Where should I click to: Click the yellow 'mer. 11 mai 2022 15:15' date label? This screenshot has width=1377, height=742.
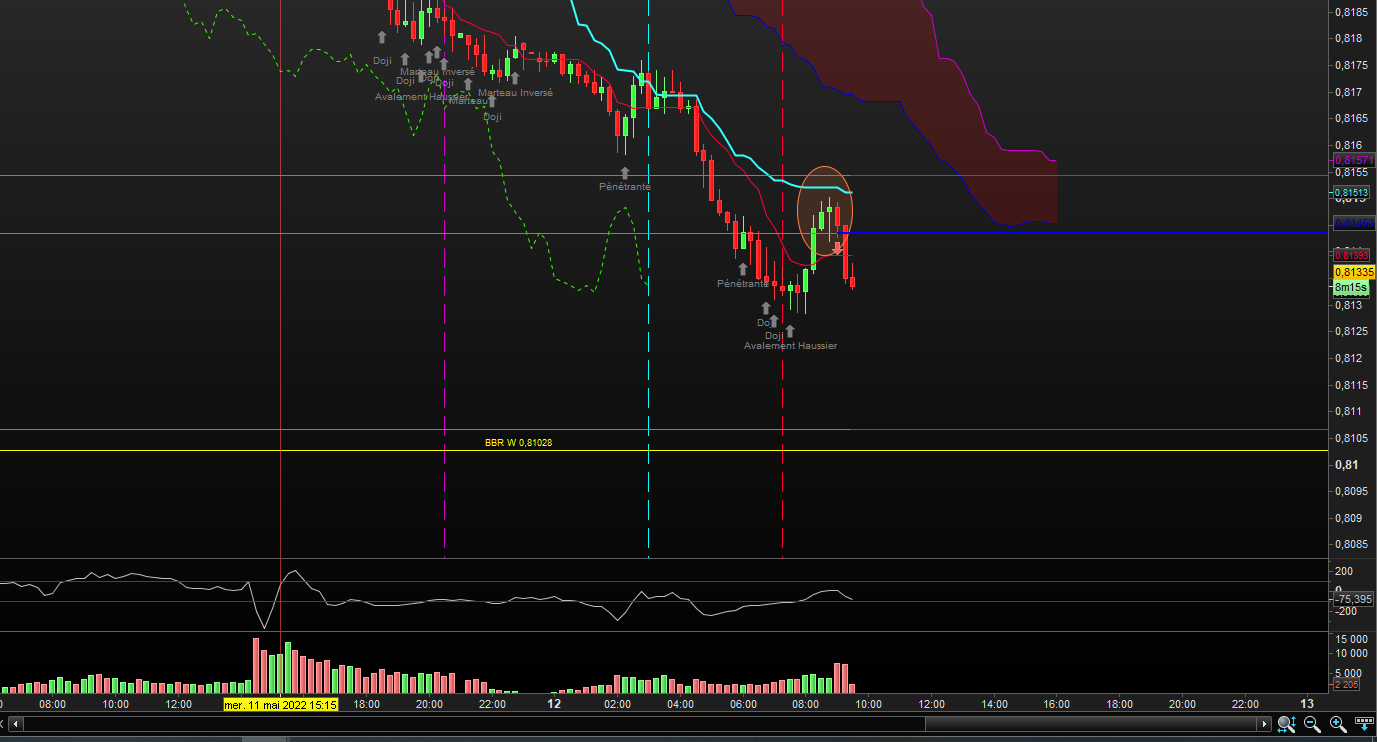tap(280, 704)
